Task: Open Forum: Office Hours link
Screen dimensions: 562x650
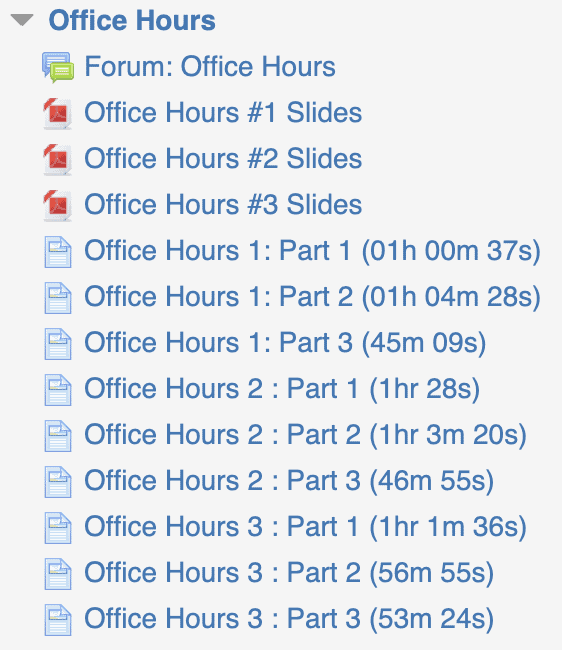Action: (210, 66)
